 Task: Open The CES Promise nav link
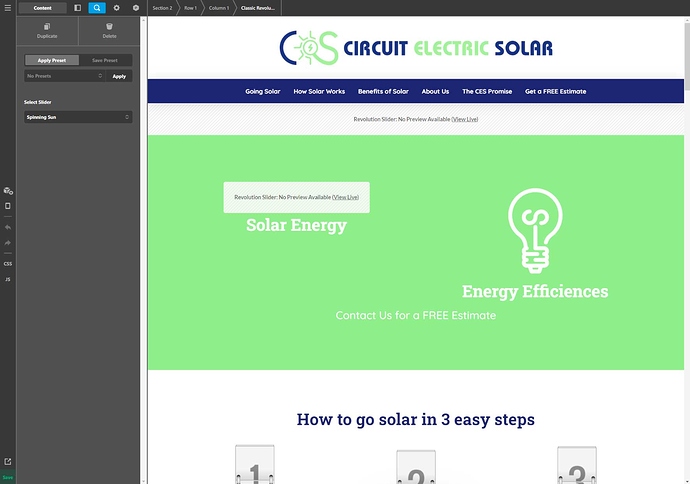pyautogui.click(x=487, y=92)
